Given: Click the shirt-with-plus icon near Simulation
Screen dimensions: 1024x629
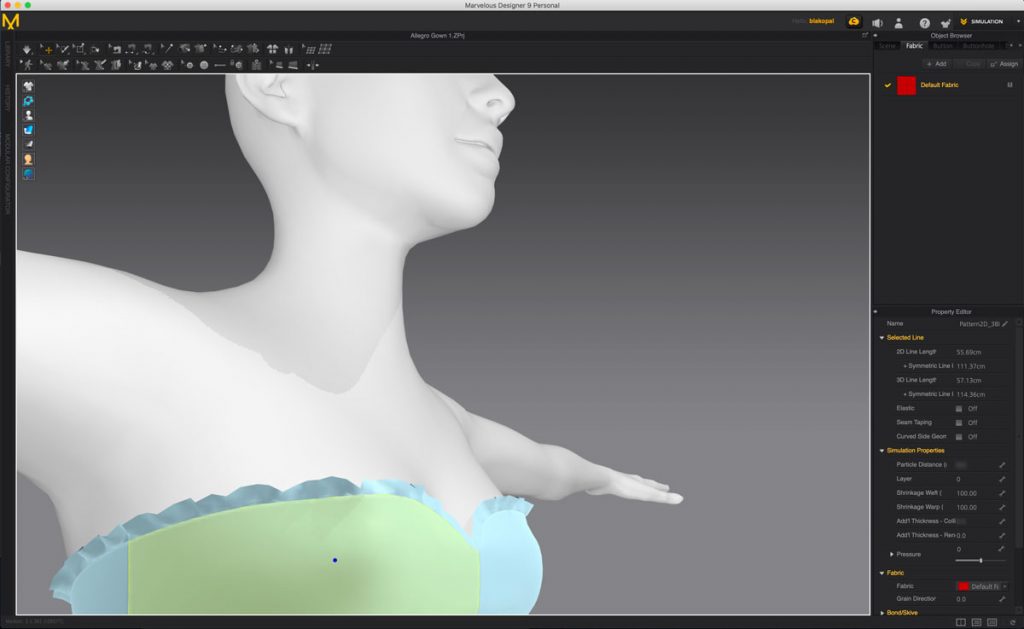Looking at the screenshot, I should pos(945,23).
